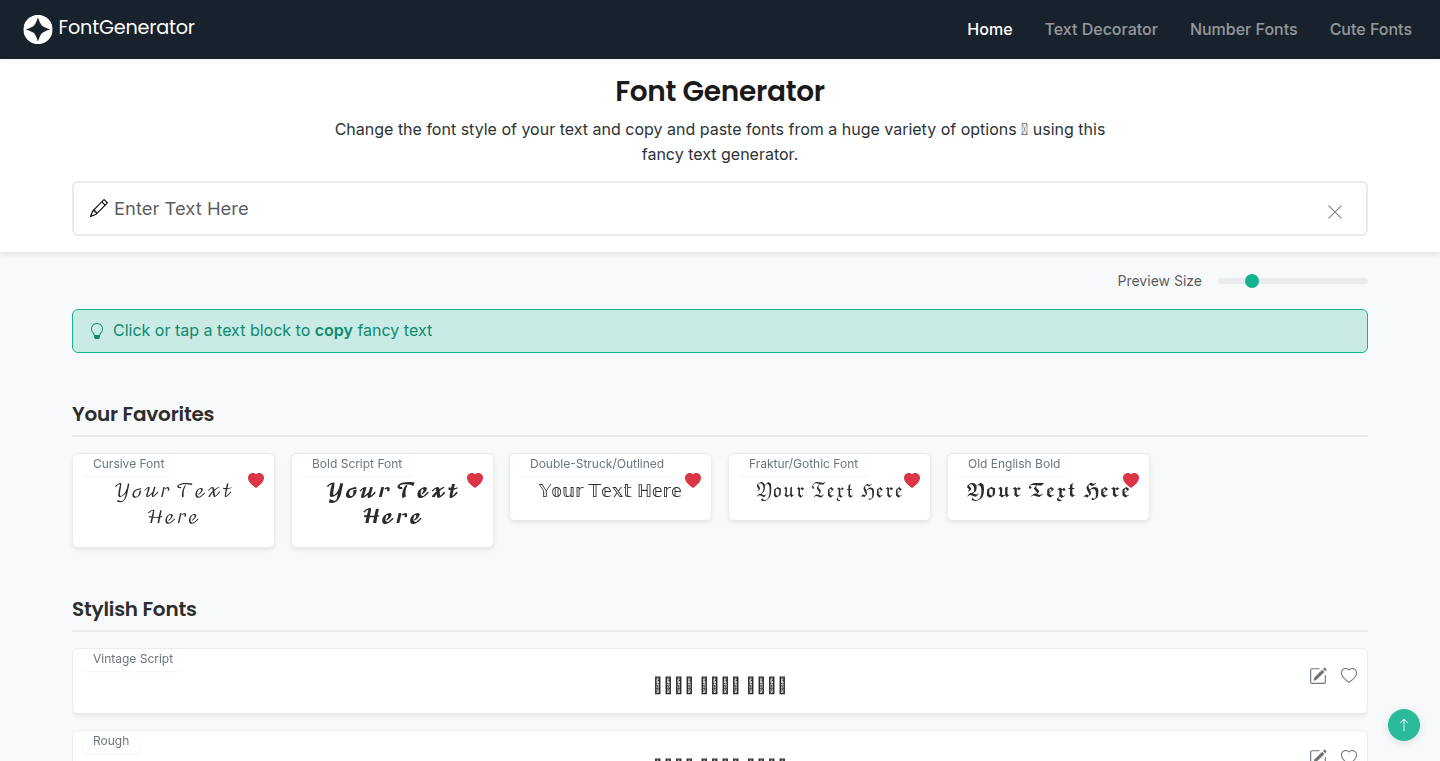
Task: Go to Cute Fonts page
Action: [x=1370, y=29]
